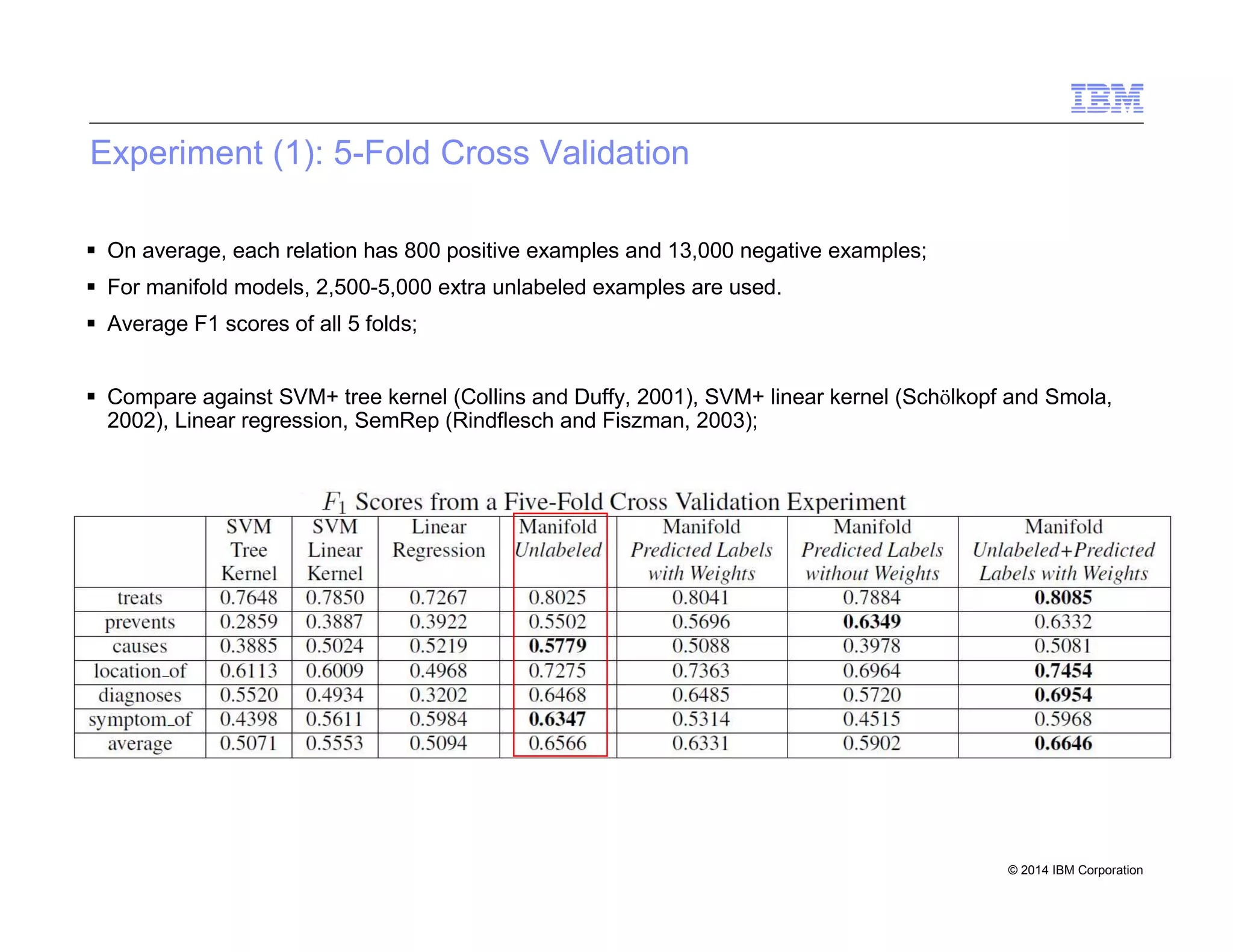Screen dimensions: 1233x952
Task: Click the value 0.5611 in symptom_of row
Action: point(335,719)
